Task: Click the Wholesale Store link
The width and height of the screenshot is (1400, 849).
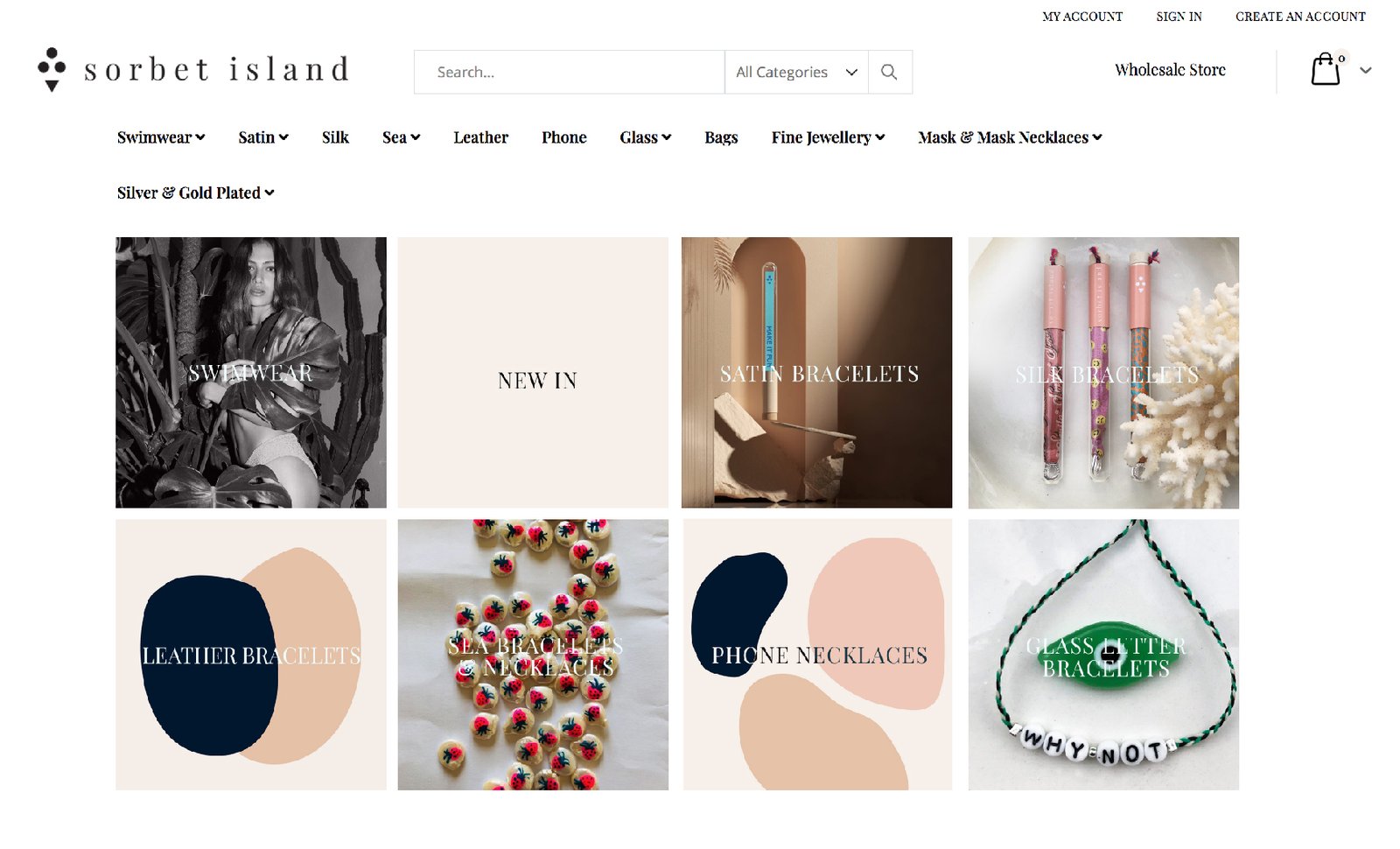Action: (1170, 70)
